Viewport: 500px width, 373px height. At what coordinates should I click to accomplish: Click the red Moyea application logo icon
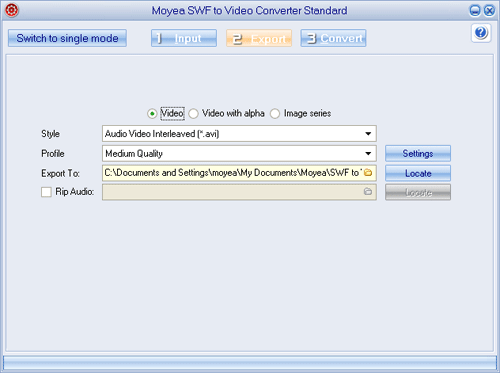pos(11,10)
